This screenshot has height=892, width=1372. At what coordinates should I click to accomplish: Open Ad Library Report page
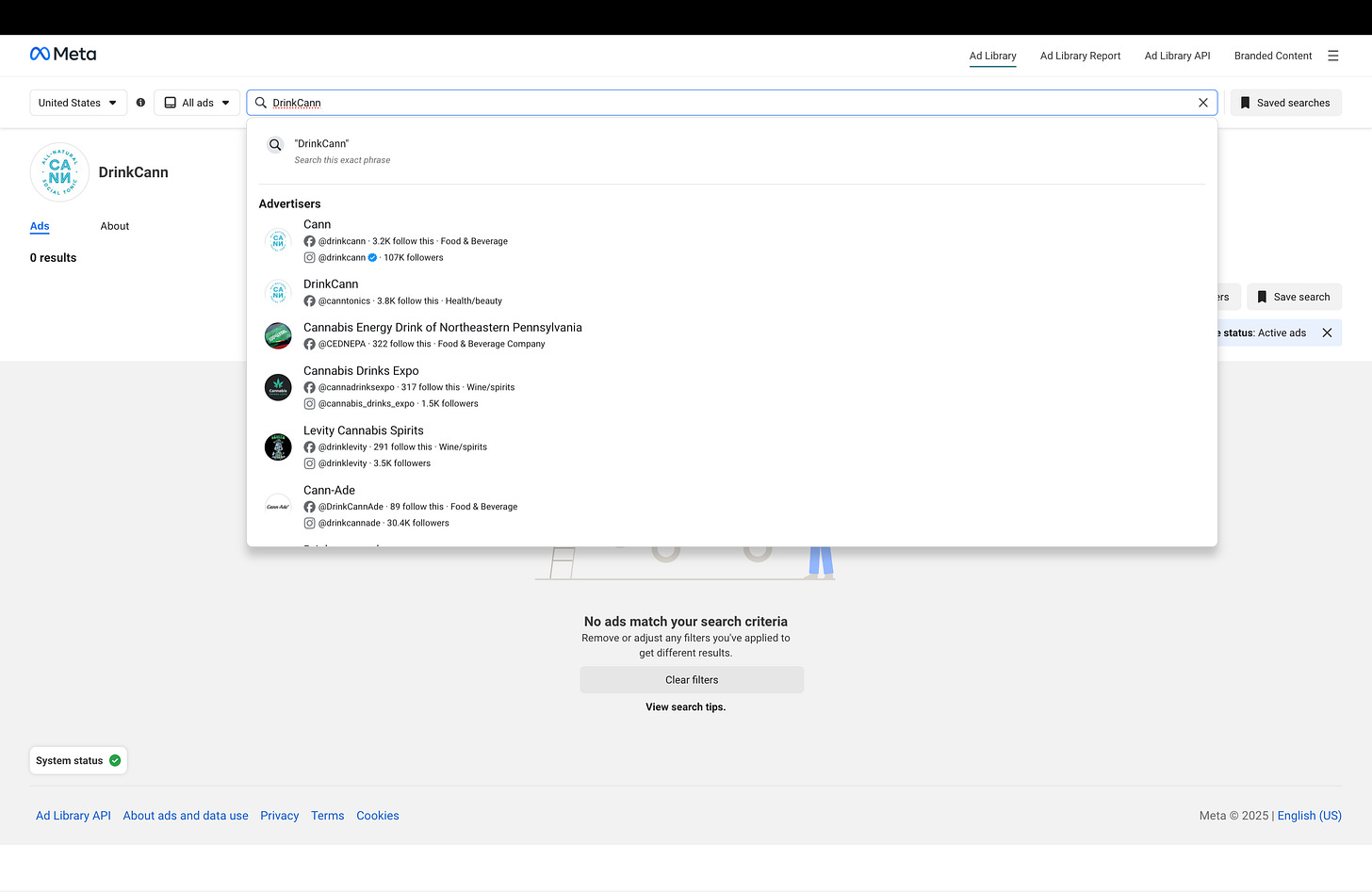pyautogui.click(x=1081, y=56)
